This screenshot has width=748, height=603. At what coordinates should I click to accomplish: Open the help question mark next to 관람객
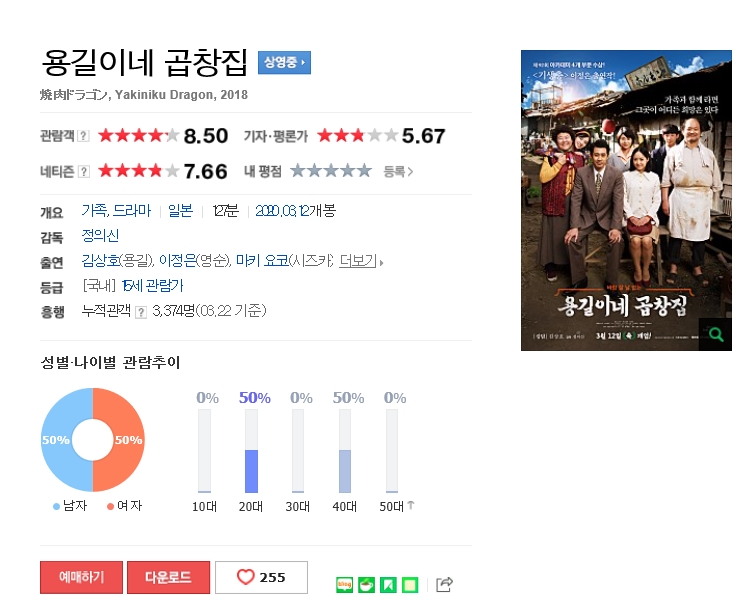(83, 136)
